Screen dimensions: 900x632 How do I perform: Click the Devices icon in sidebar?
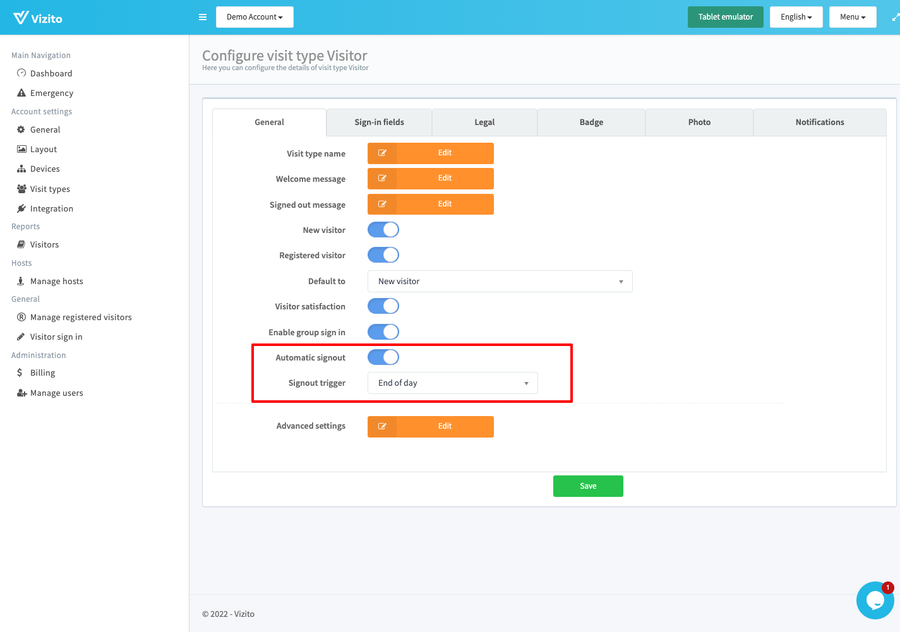(21, 169)
